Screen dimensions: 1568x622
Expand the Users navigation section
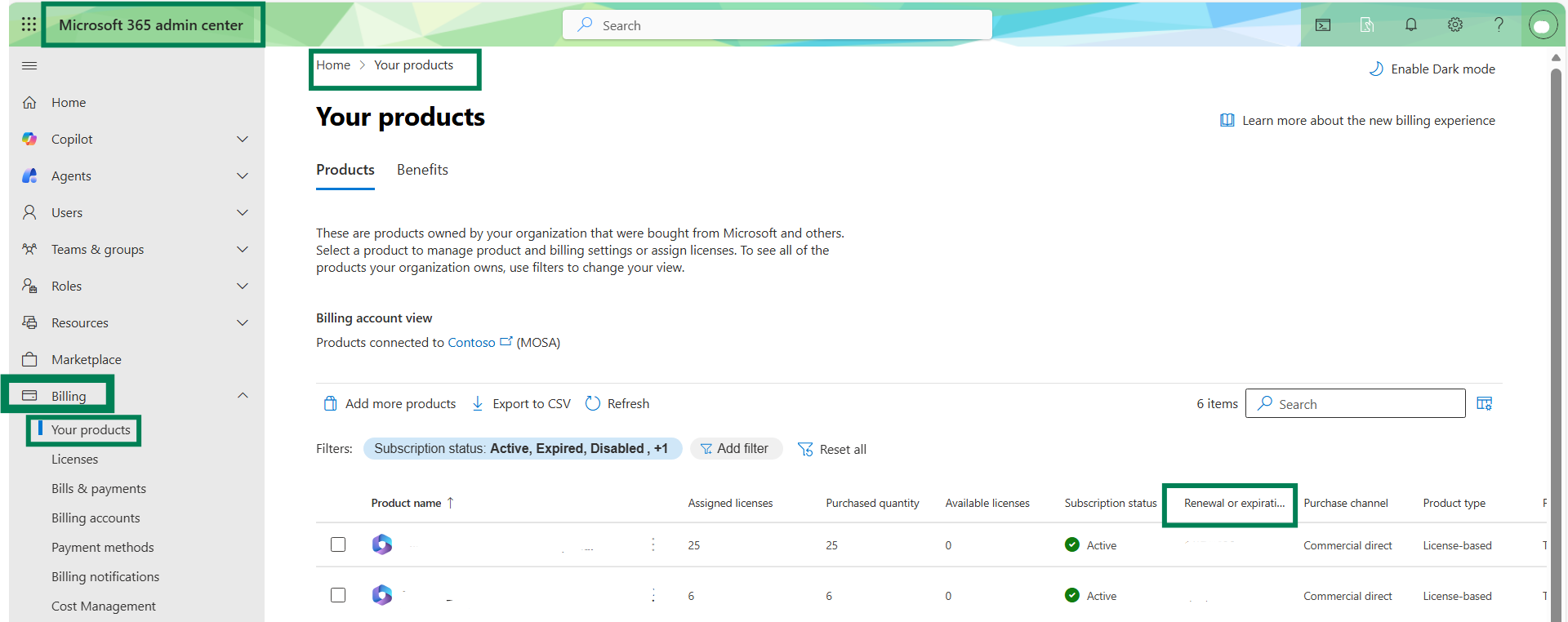click(243, 212)
